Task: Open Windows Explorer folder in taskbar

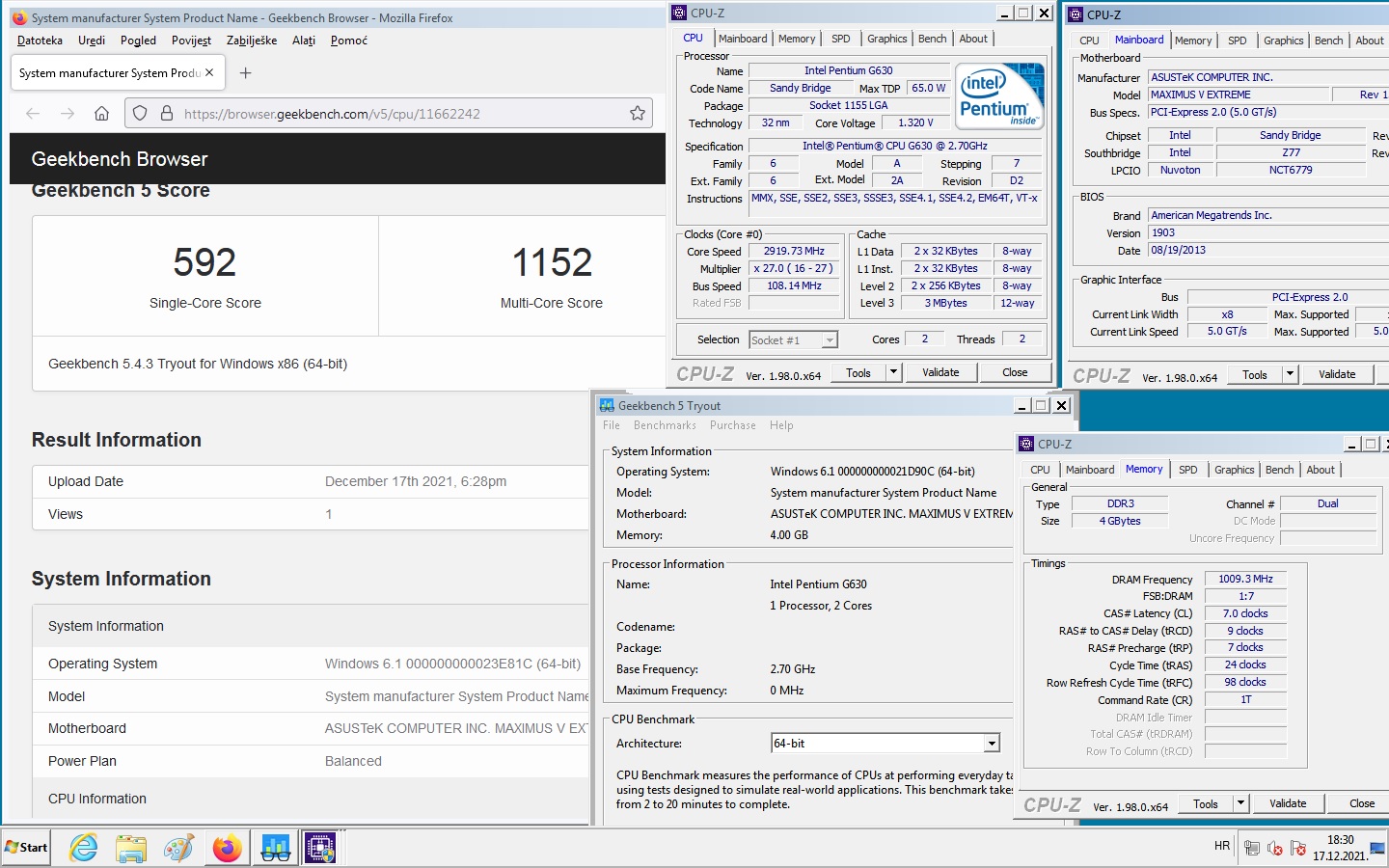Action: coord(130,848)
